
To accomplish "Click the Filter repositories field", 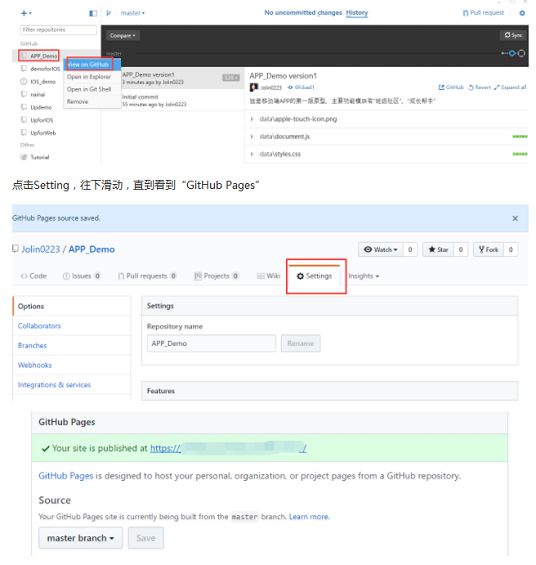I will tap(58, 30).
